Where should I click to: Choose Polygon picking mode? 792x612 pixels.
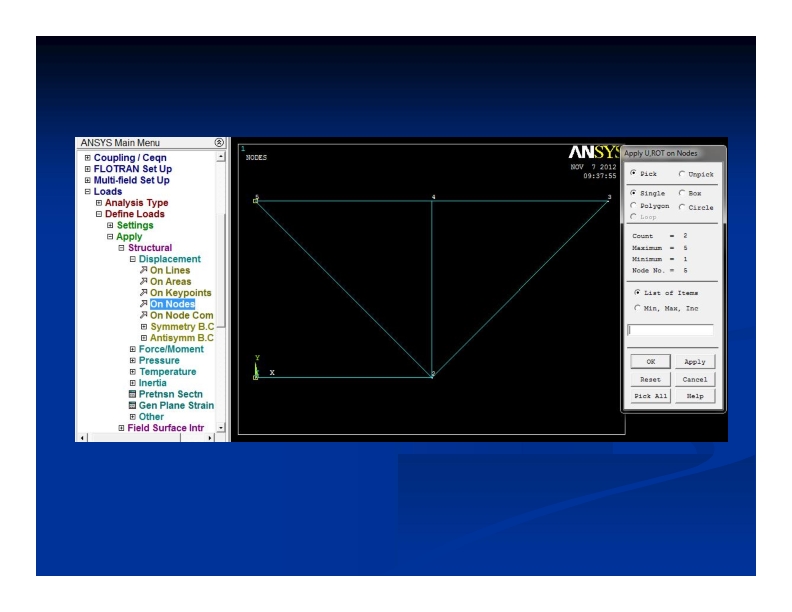tap(634, 206)
